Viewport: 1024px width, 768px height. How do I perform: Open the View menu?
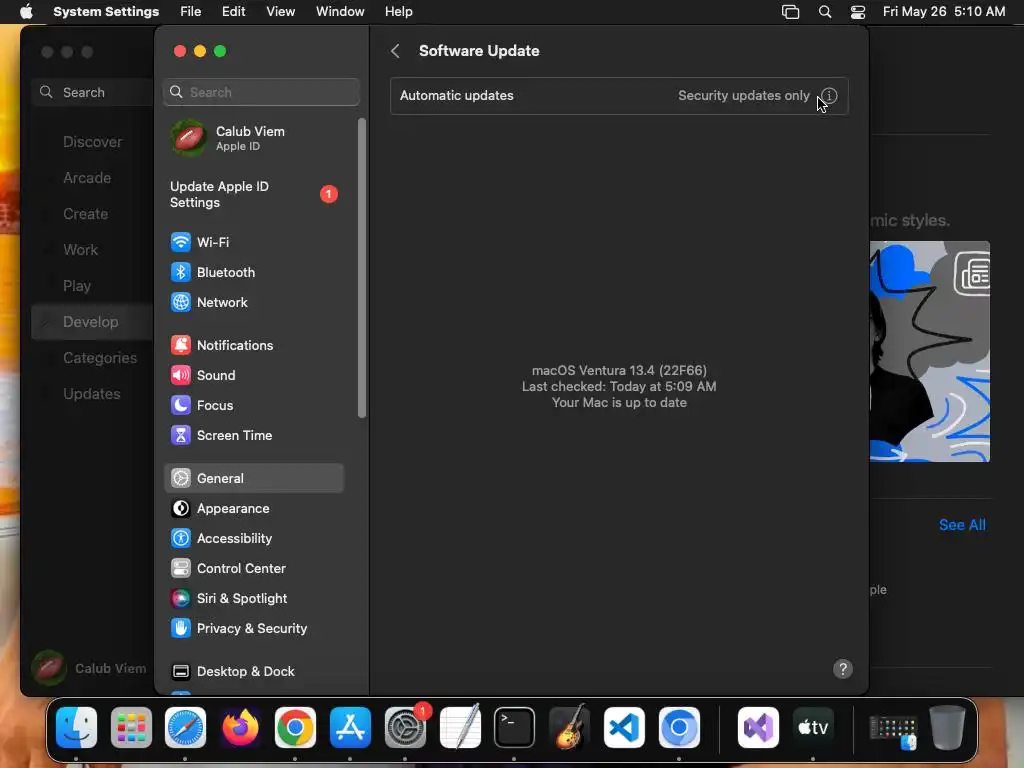tap(281, 12)
